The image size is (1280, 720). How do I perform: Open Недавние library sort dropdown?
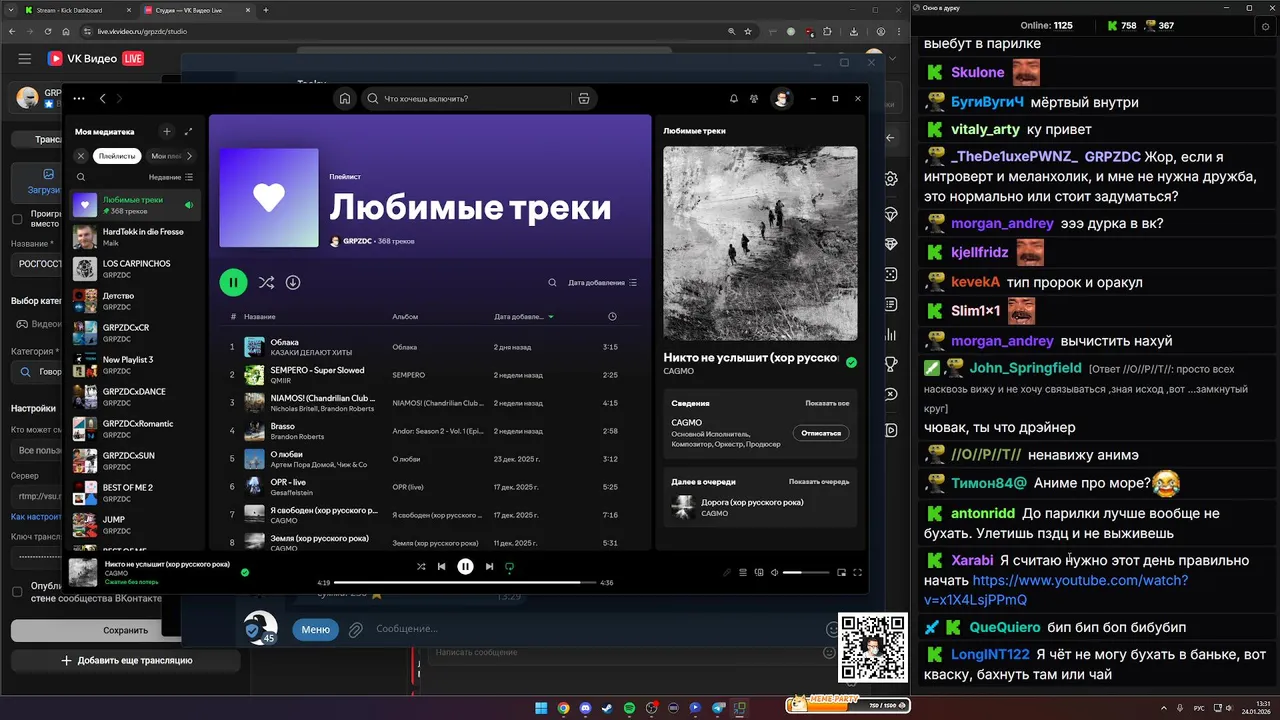pos(171,177)
